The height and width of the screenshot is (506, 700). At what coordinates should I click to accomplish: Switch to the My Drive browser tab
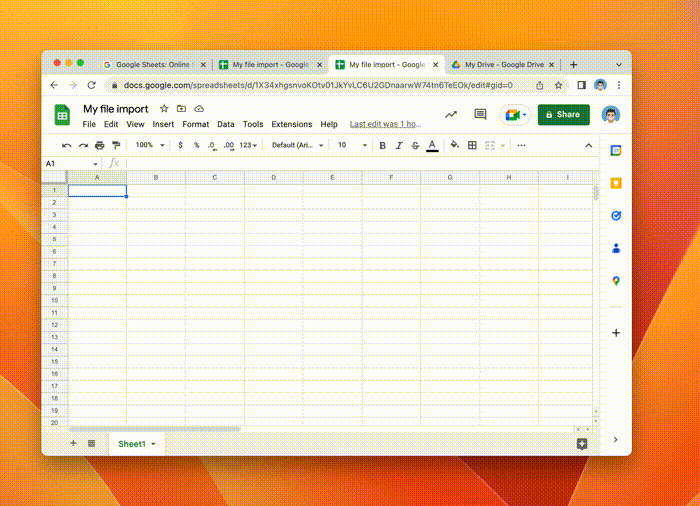coord(504,65)
